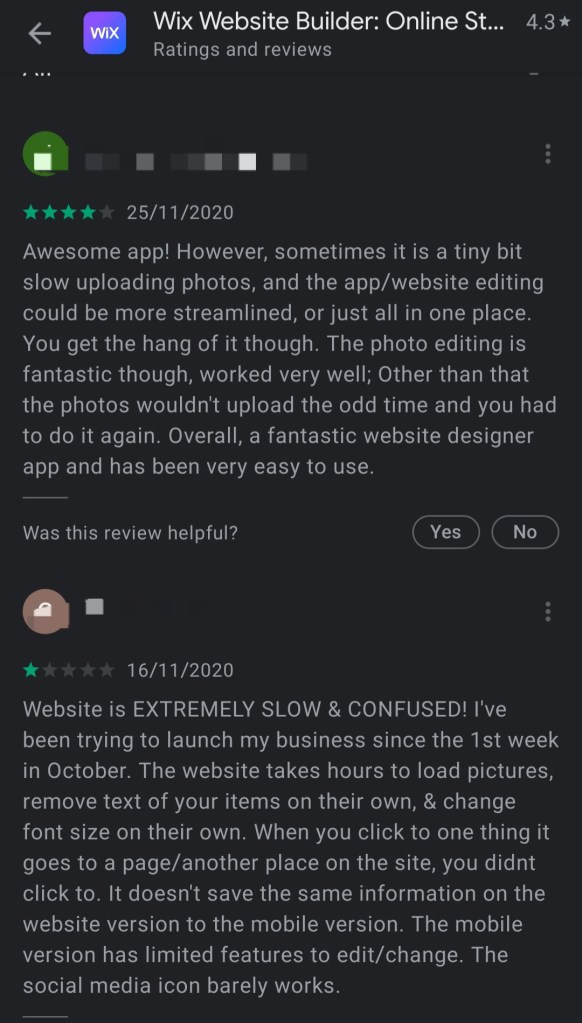Select the 16/11/2020 review date
The image size is (582, 1023).
tap(179, 670)
